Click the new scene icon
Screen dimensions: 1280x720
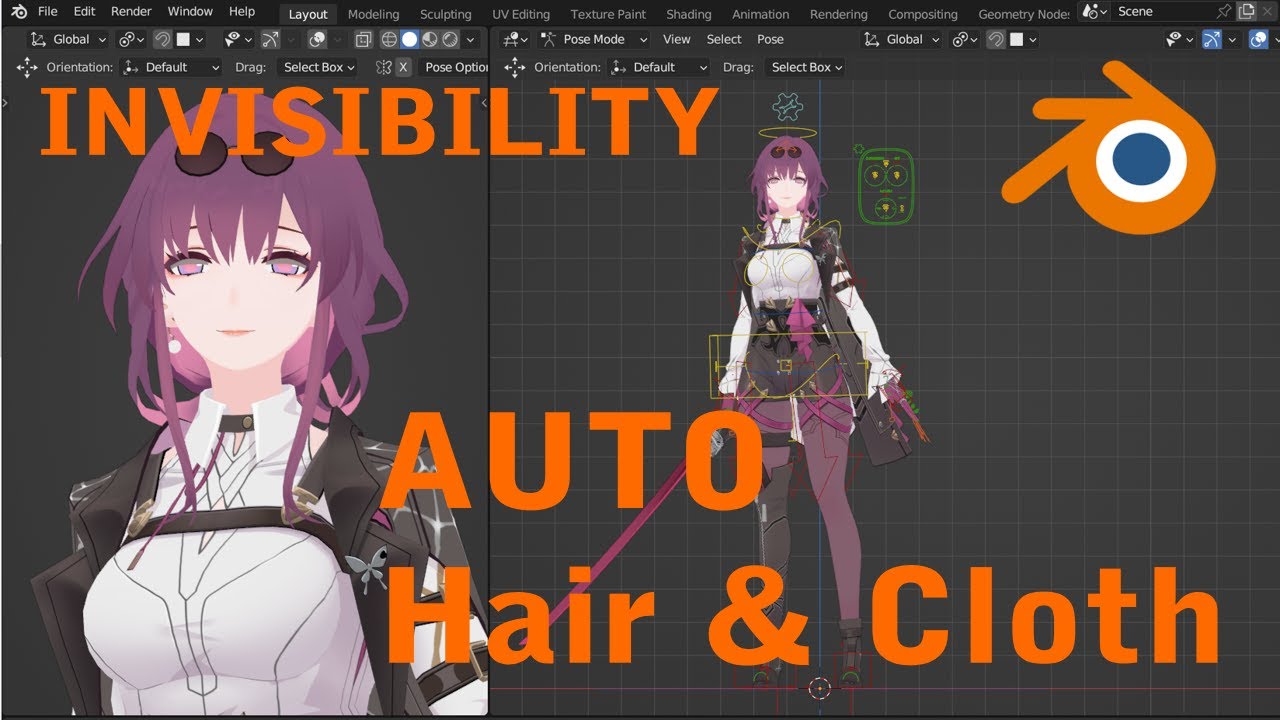pos(1246,12)
